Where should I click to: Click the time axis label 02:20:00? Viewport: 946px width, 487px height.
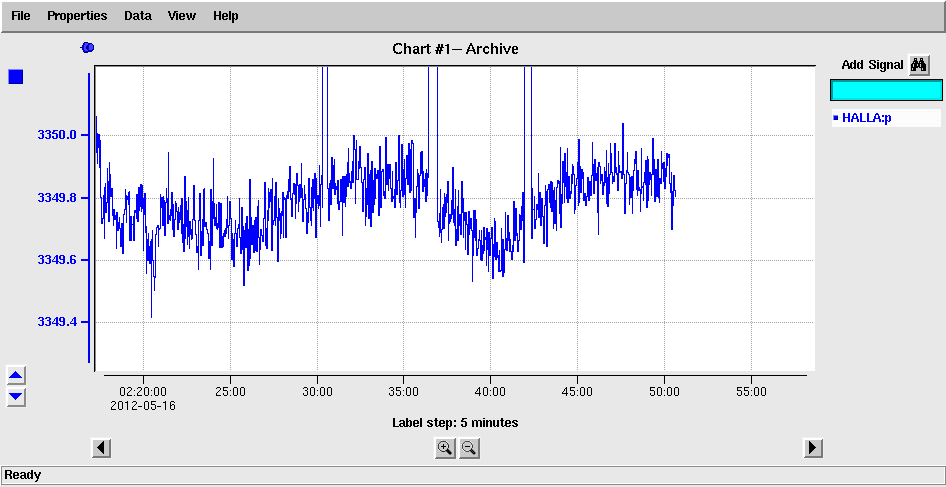[x=143, y=392]
